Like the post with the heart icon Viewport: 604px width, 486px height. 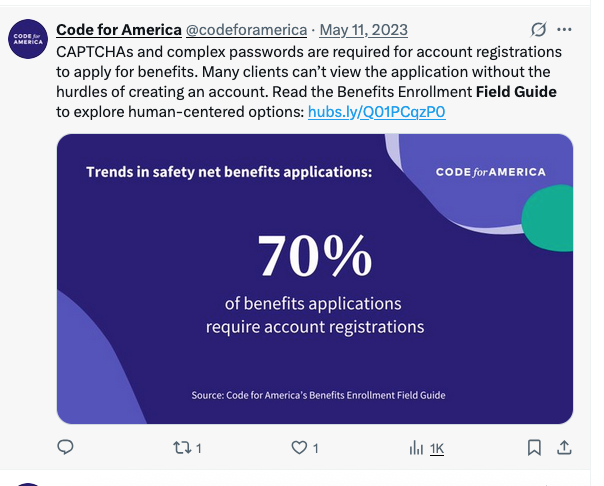point(299,448)
